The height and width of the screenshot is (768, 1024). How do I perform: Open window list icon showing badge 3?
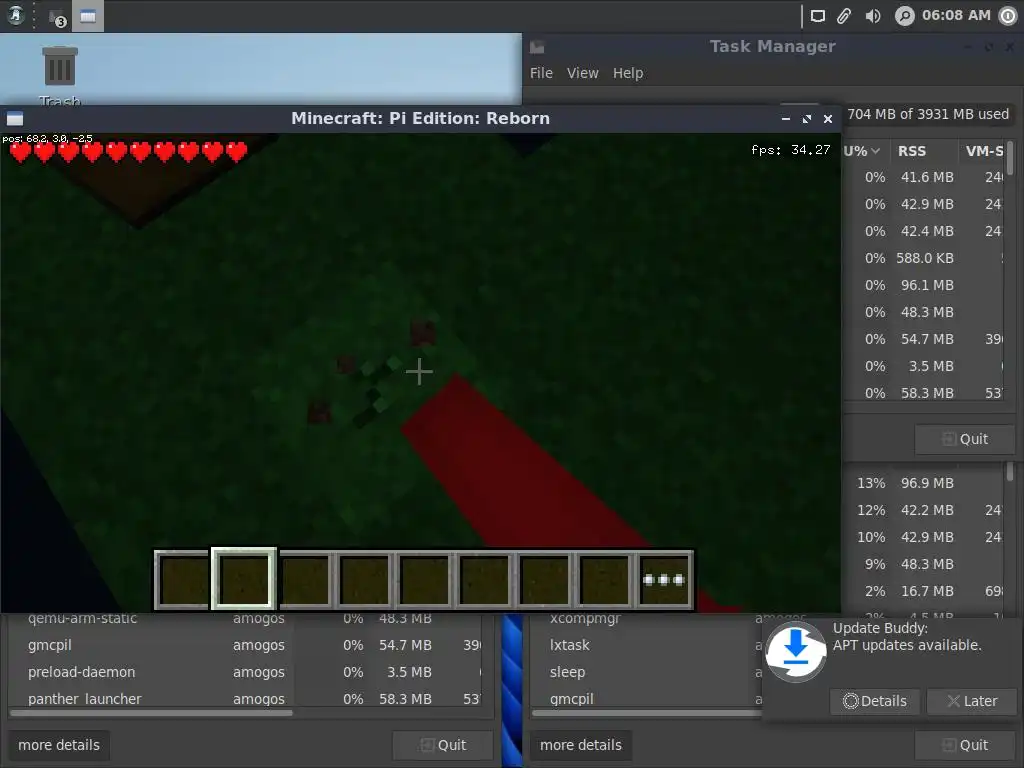tap(57, 18)
